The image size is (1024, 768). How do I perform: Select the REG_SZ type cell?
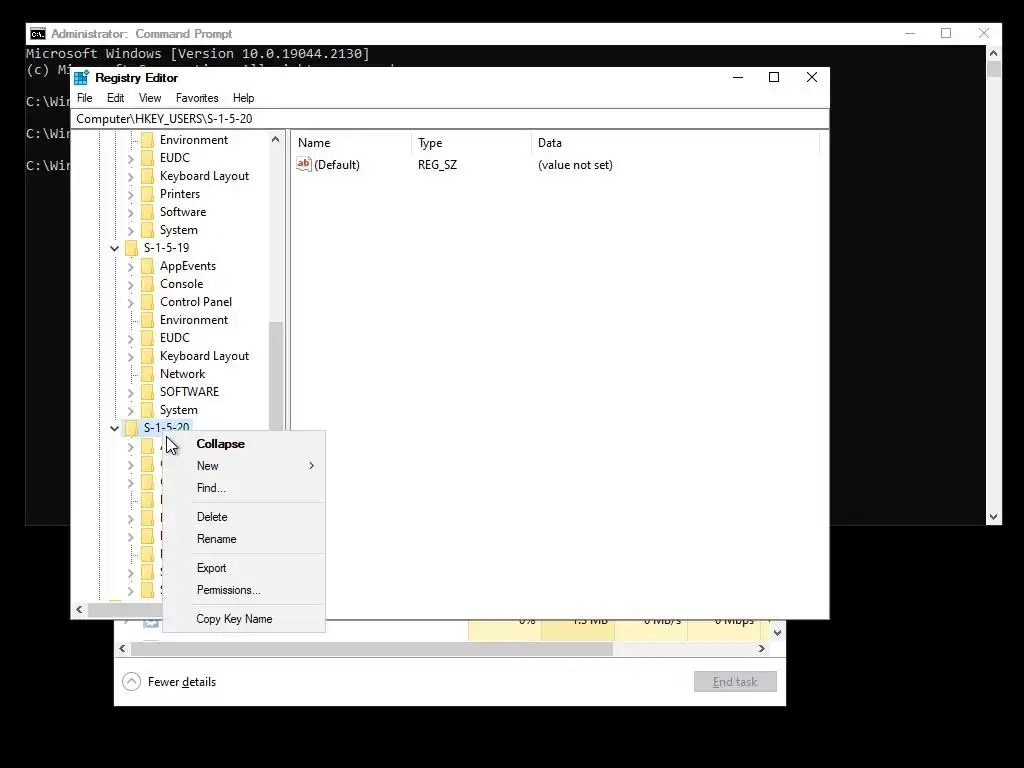click(x=438, y=165)
